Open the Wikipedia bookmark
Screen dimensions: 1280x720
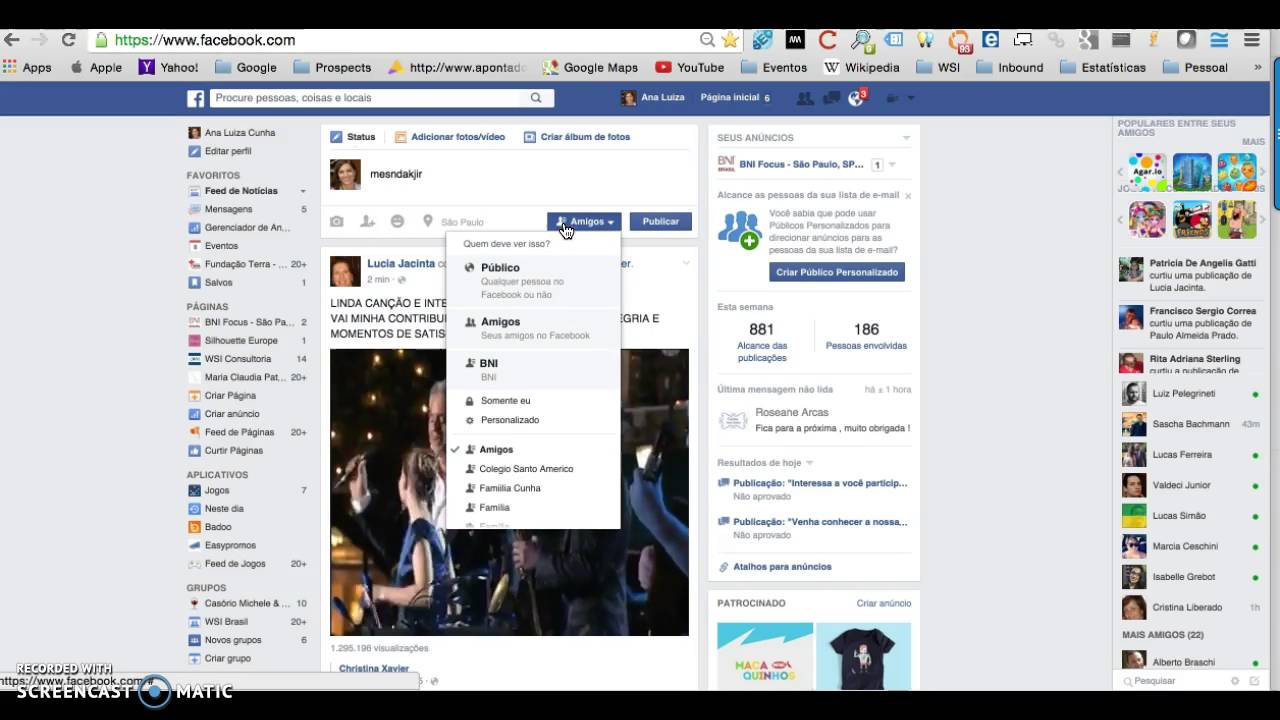tap(861, 67)
